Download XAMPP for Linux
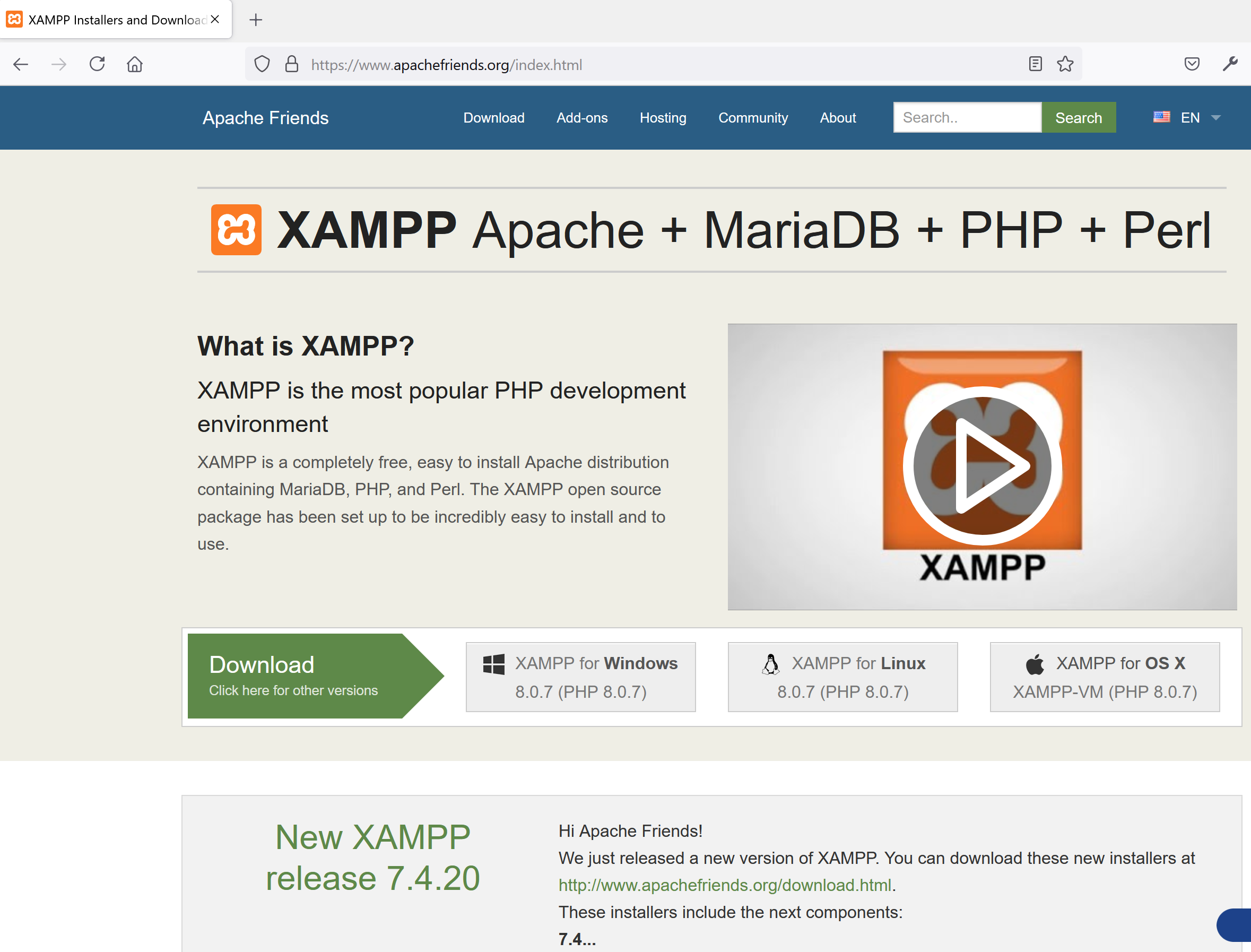 click(842, 677)
